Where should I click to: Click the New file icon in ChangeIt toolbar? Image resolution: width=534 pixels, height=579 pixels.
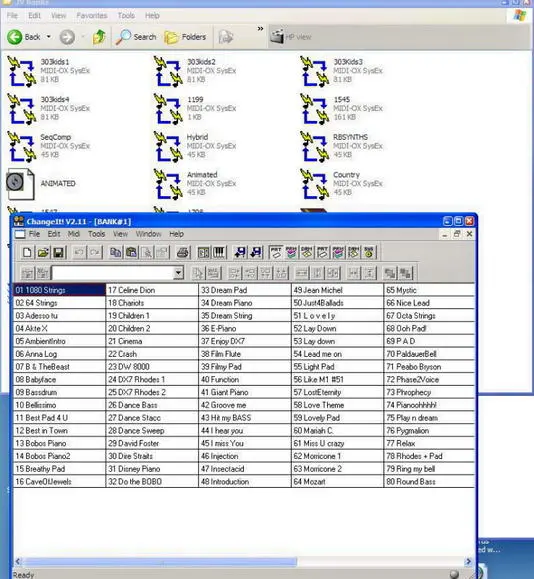(27, 253)
